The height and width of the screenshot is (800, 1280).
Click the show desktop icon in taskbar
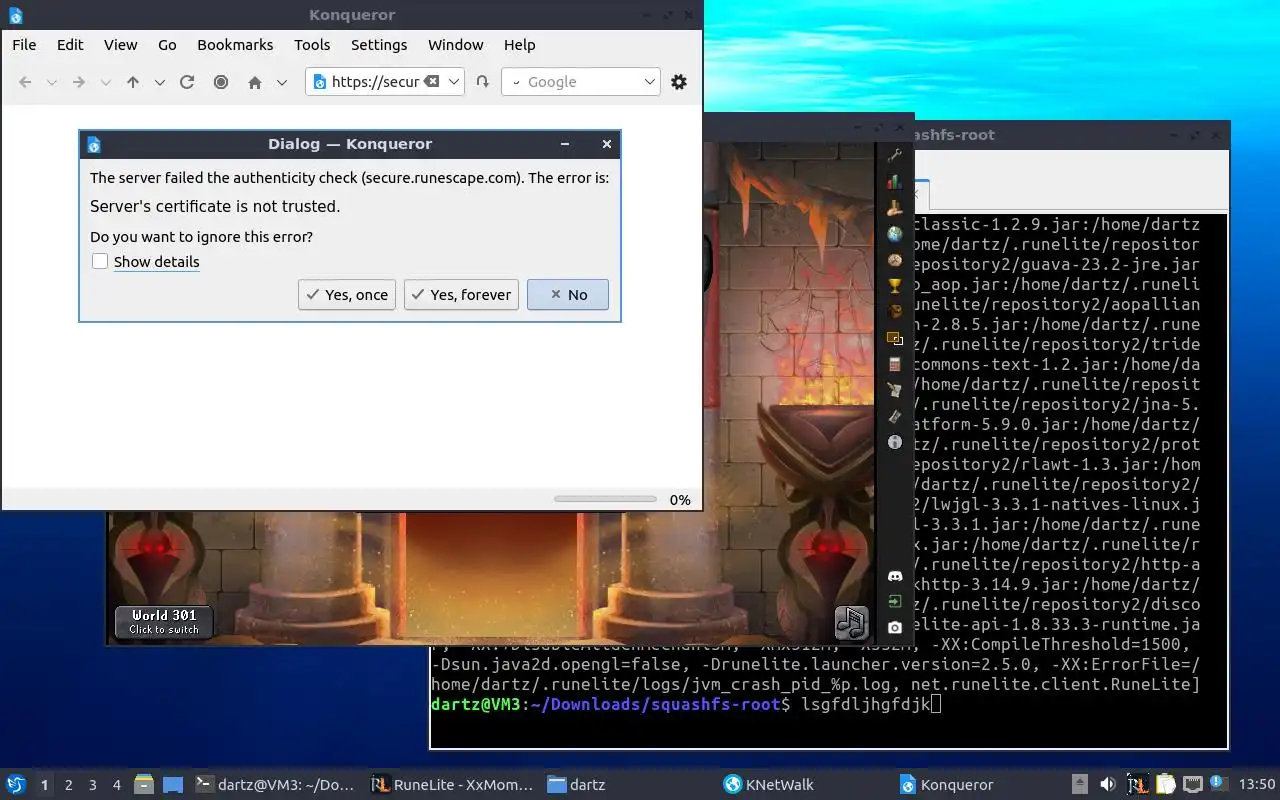173,785
